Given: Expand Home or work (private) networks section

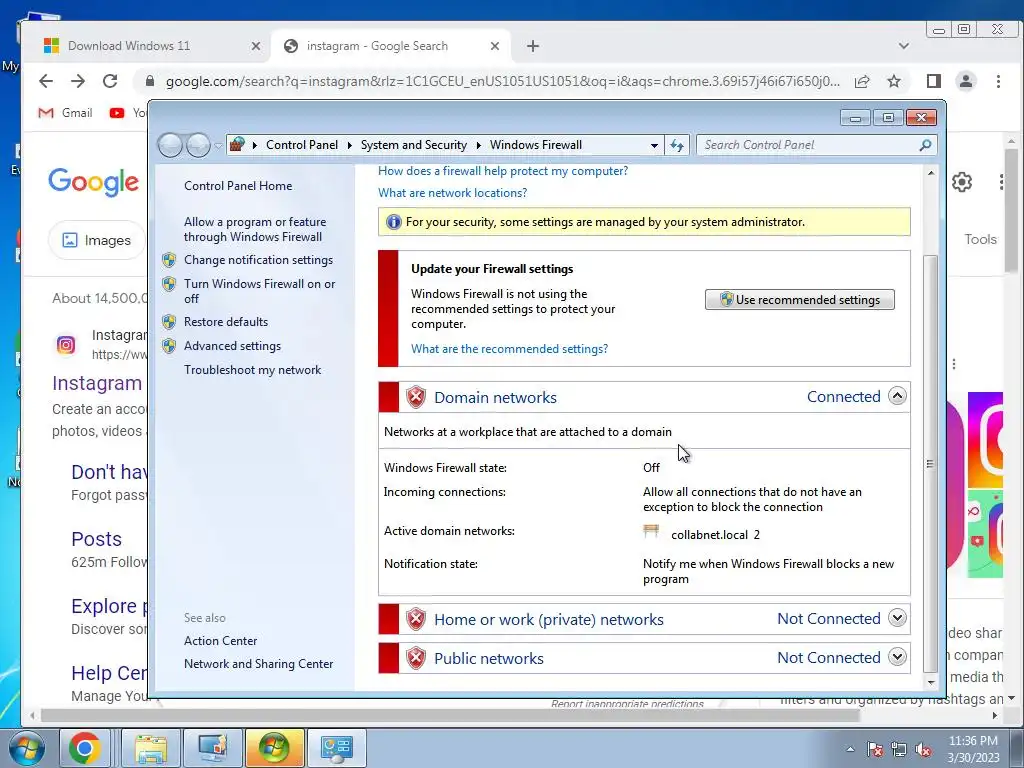Looking at the screenshot, I should coord(897,618).
